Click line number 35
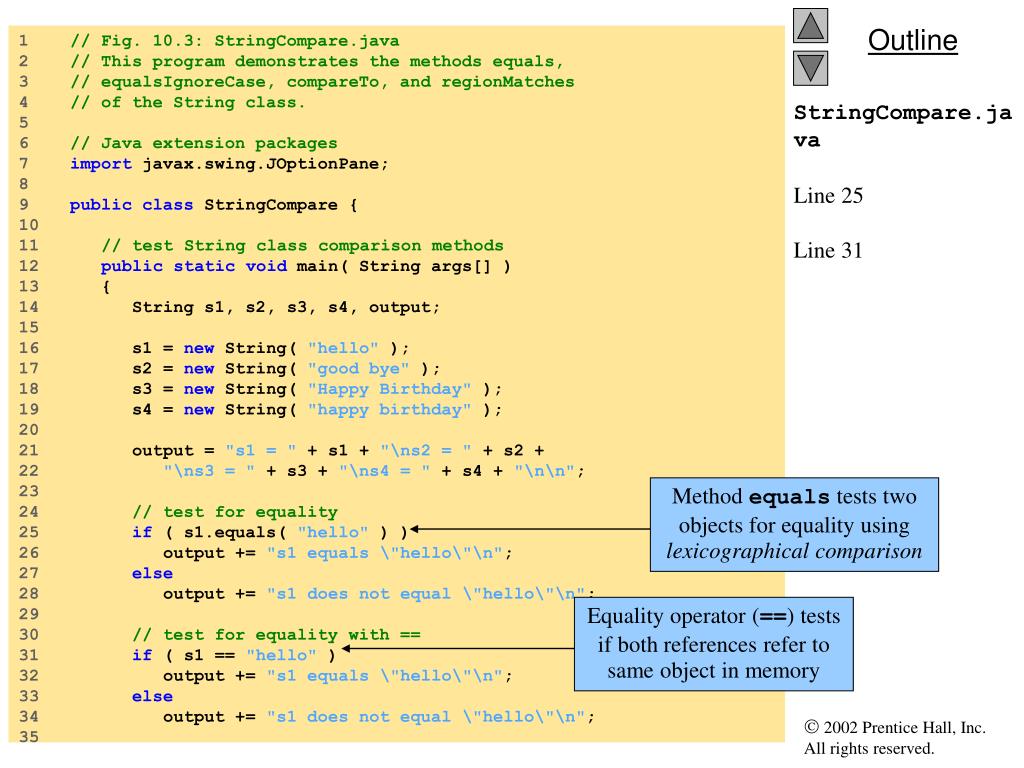Image resolution: width=1024 pixels, height=768 pixels. (29, 737)
